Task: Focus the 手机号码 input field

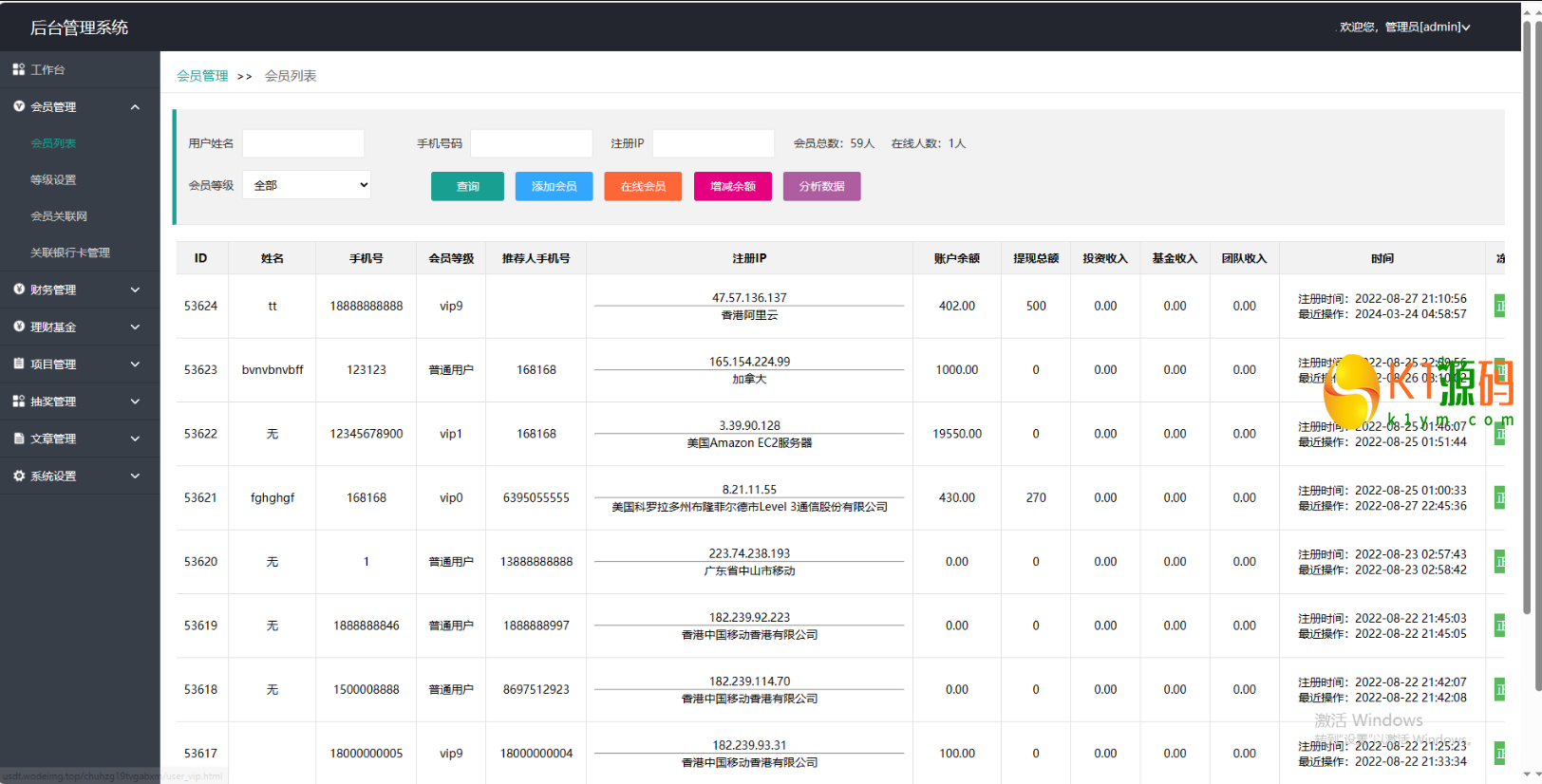Action: coord(531,143)
